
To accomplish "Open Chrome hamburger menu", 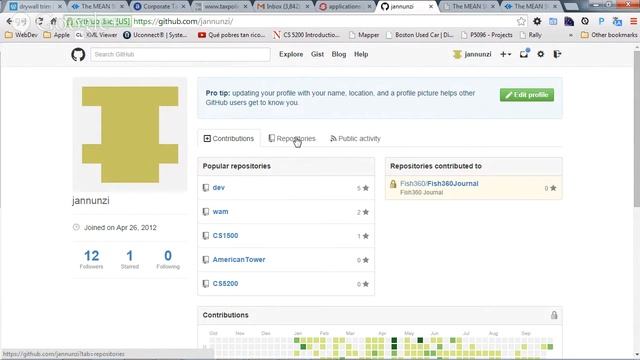I will [633, 21].
